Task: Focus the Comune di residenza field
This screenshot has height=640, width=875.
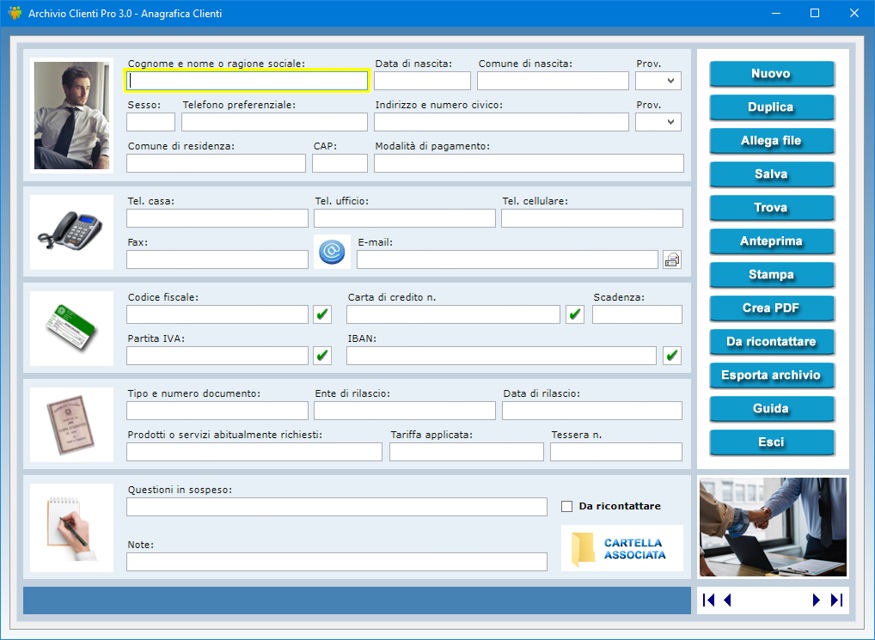Action: pyautogui.click(x=216, y=163)
